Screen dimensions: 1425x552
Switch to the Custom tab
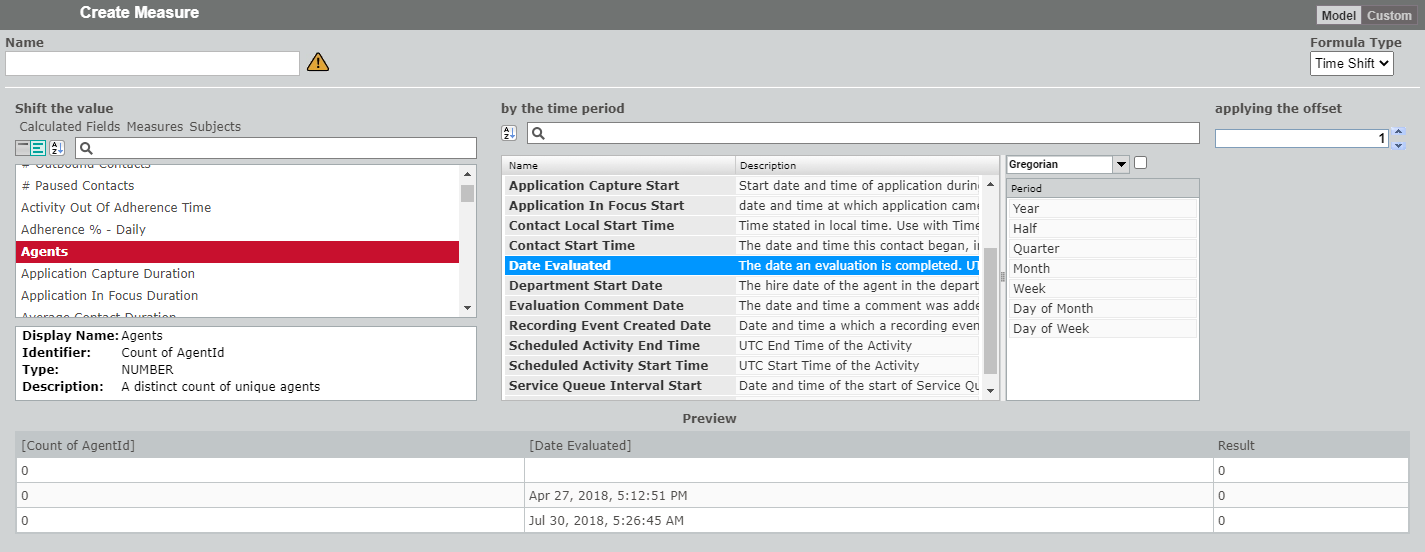point(1389,15)
